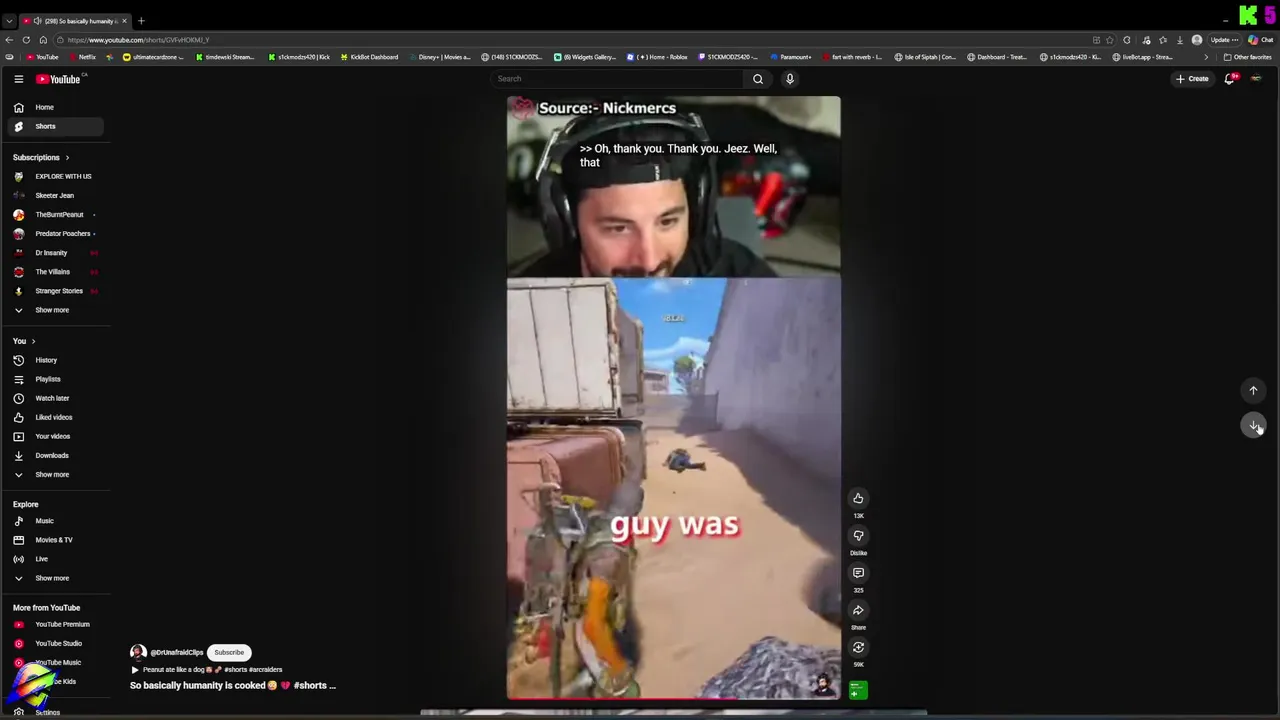Viewport: 1280px width, 720px height.
Task: Go to YouTube home via the logo
Action: 58,79
